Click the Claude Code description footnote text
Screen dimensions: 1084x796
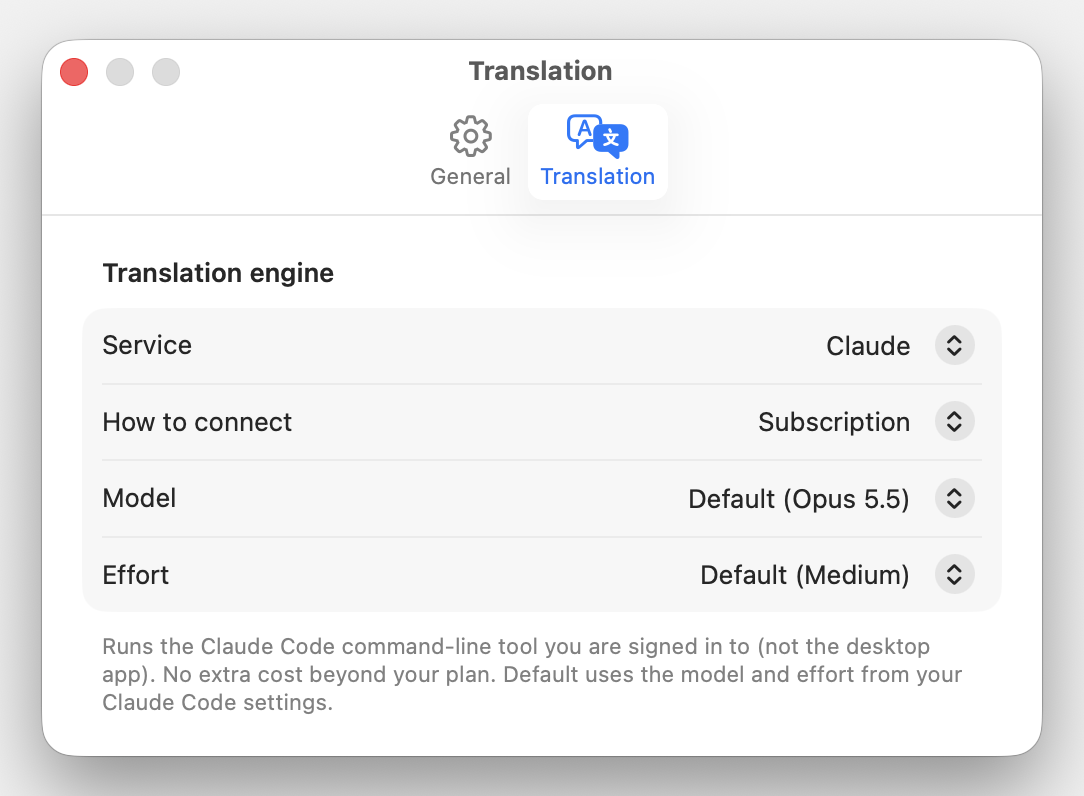pyautogui.click(x=532, y=674)
